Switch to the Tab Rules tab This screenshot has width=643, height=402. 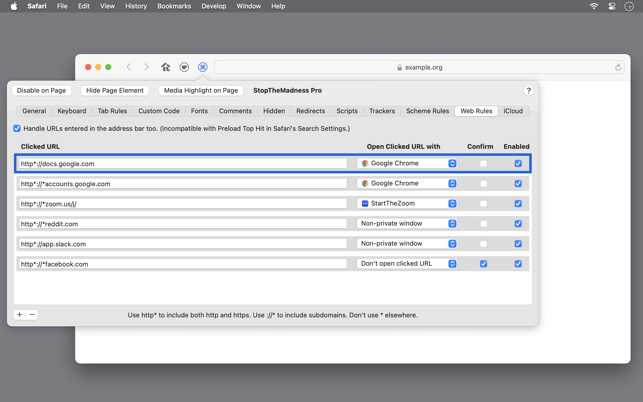click(112, 111)
